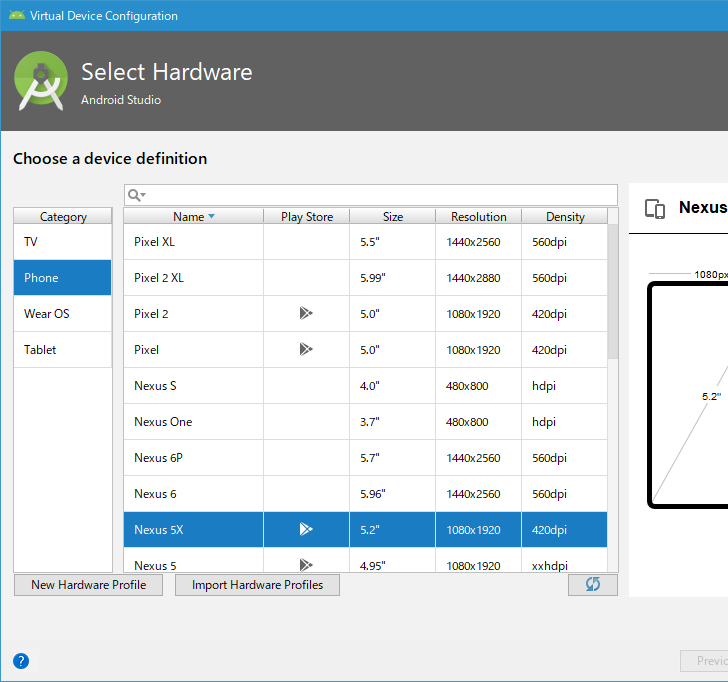Screen dimensions: 728x682
Task: Click the Android Studio logo in header
Action: (41, 81)
